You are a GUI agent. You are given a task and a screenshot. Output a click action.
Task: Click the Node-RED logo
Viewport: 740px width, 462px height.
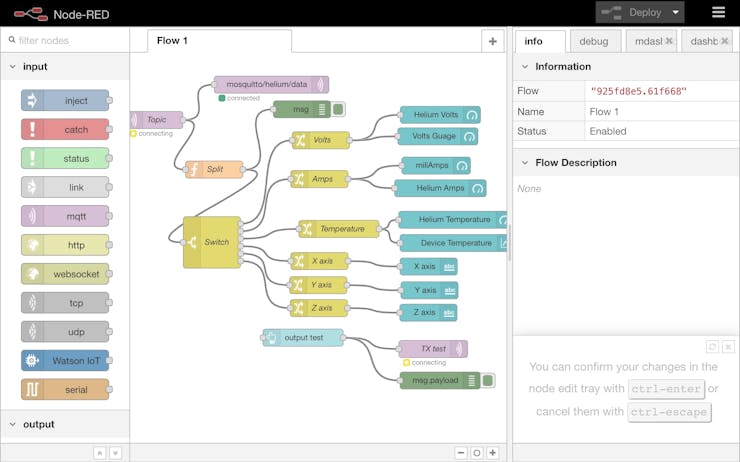click(31, 14)
